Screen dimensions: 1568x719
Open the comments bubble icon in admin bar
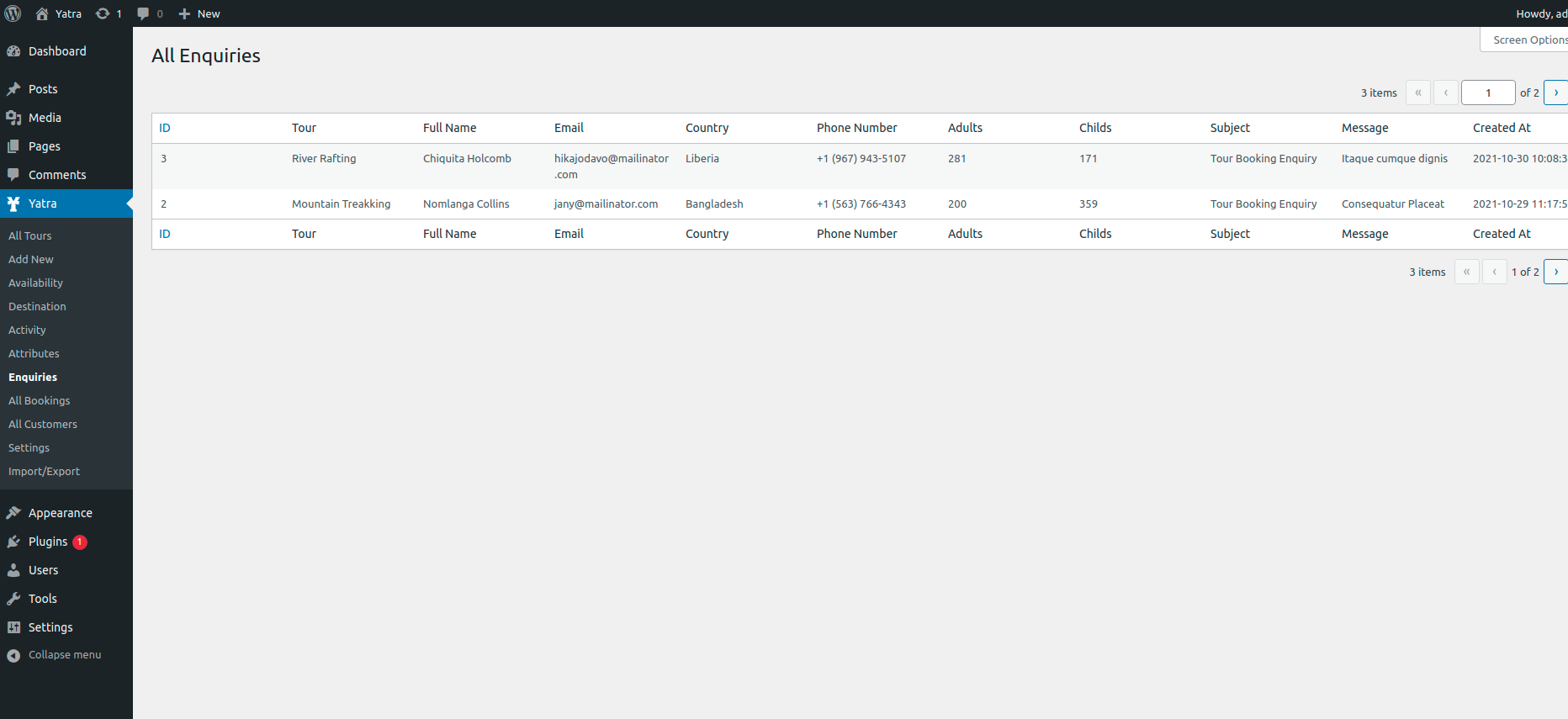point(143,13)
